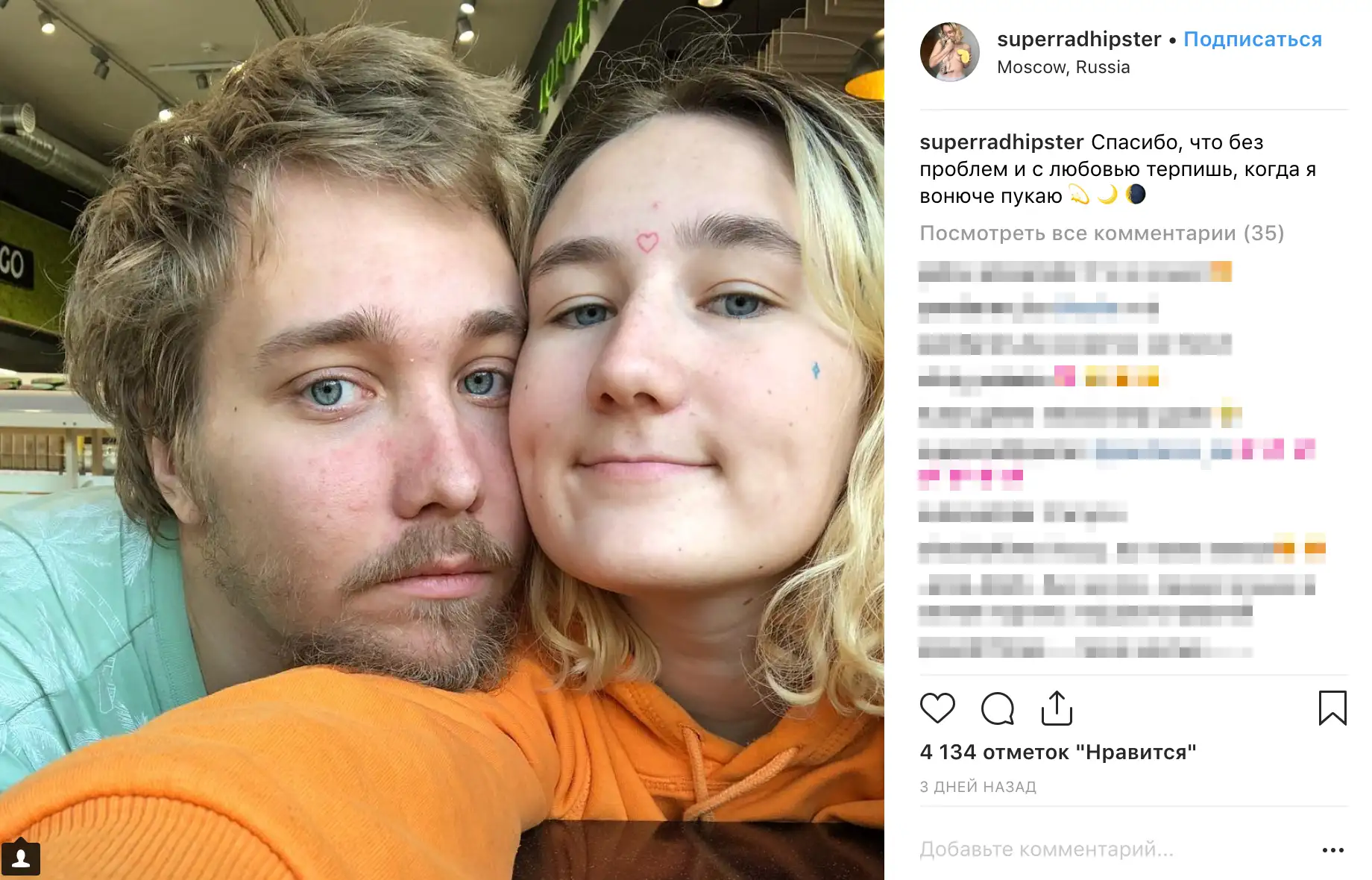Click the selfie photo of the couple
The width and height of the screenshot is (1372, 880).
[x=442, y=440]
